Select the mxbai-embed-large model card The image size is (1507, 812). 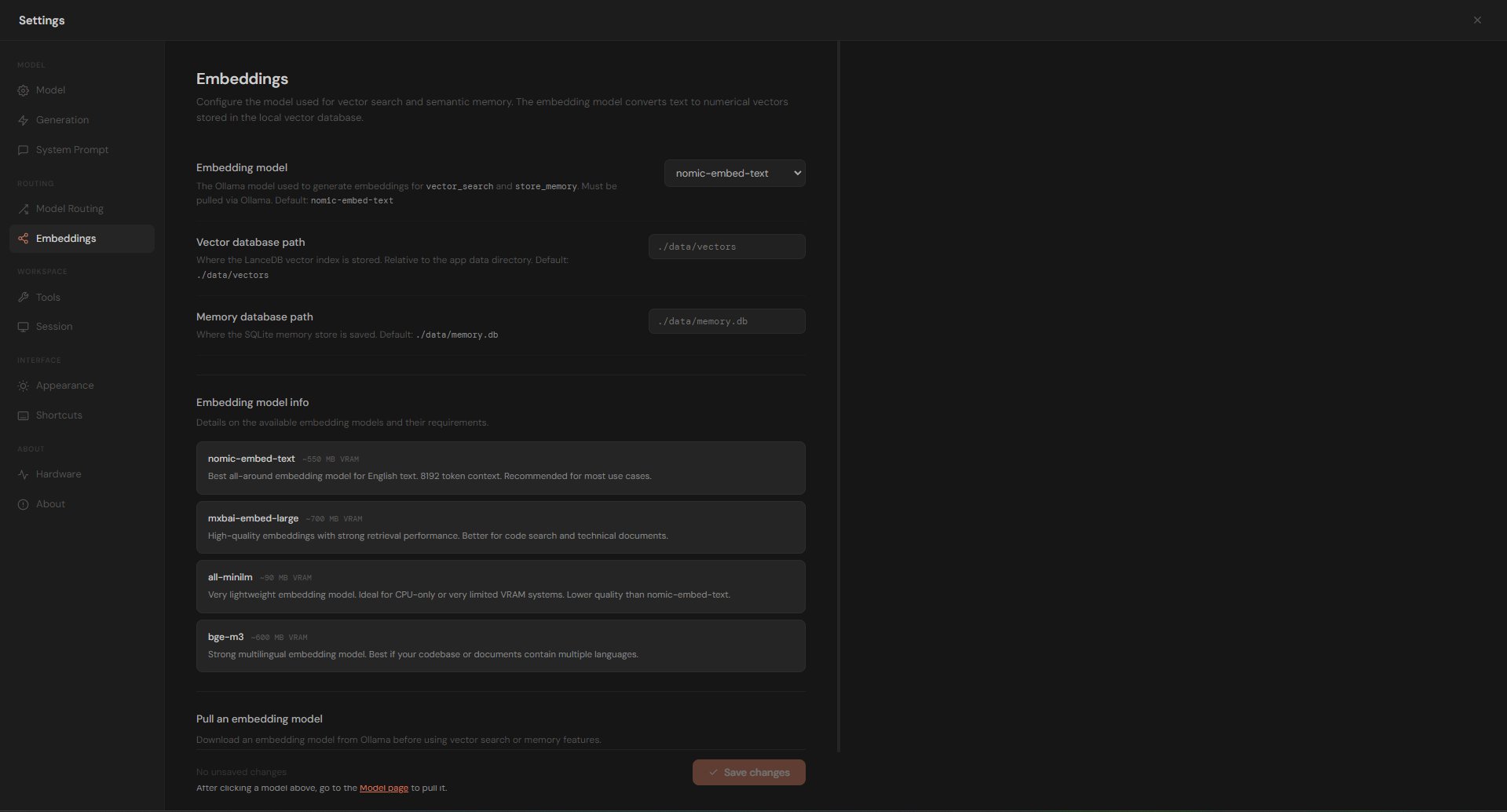pyautogui.click(x=500, y=528)
